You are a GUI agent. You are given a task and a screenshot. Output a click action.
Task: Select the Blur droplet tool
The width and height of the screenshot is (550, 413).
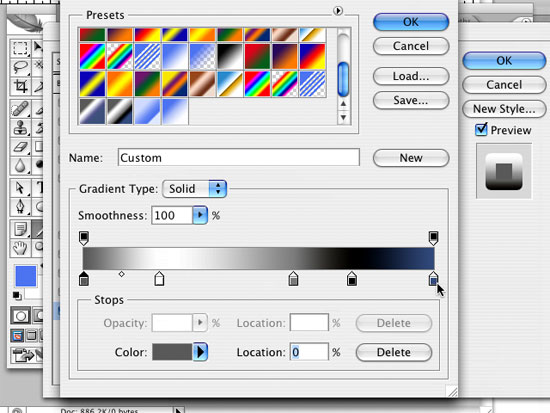pos(20,165)
